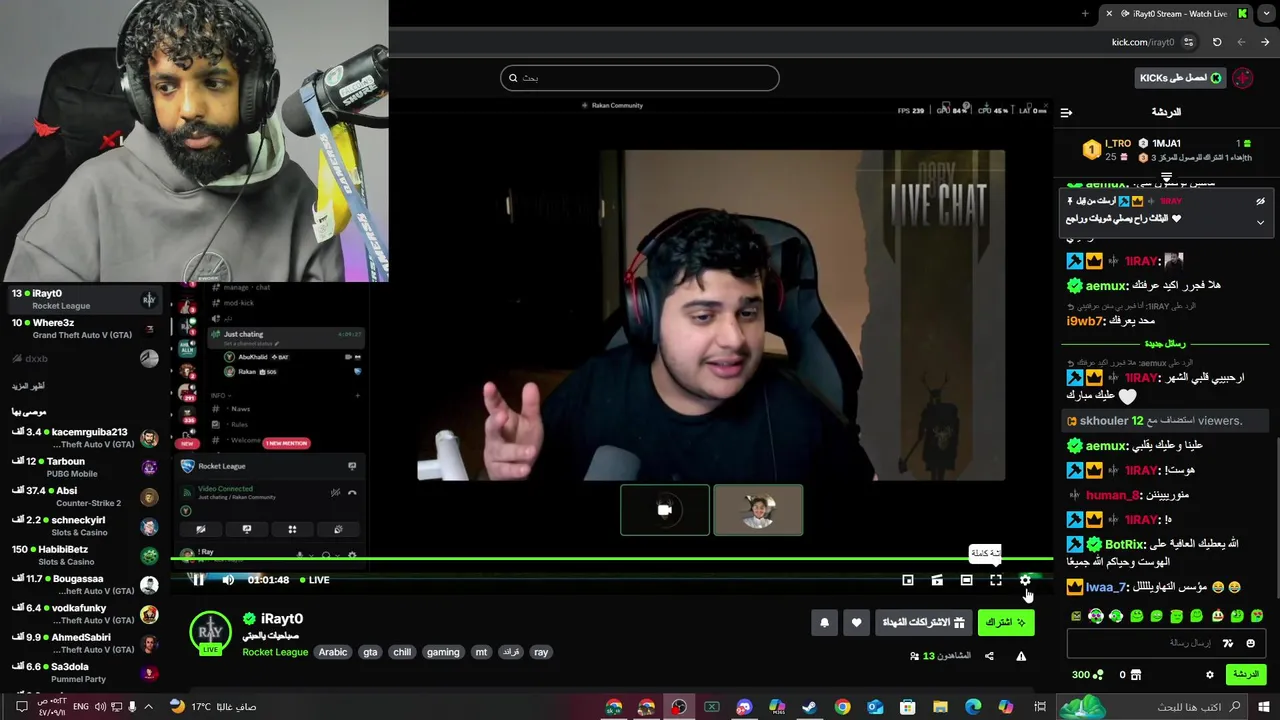Image resolution: width=1280 pixels, height=720 pixels.
Task: Select the chill tag
Action: (x=402, y=652)
